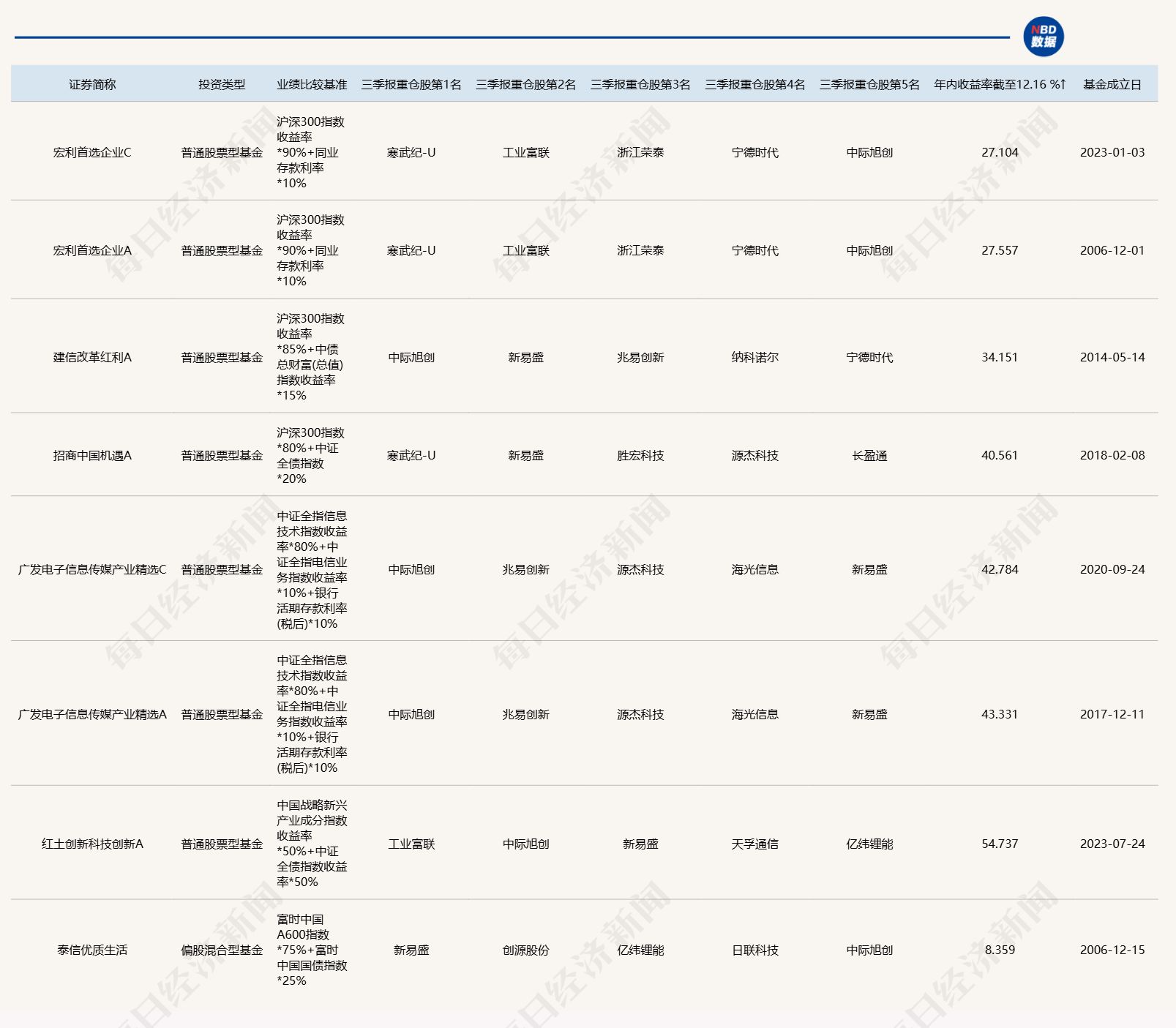Open the 宏利首选企业A fund name

pos(92,250)
